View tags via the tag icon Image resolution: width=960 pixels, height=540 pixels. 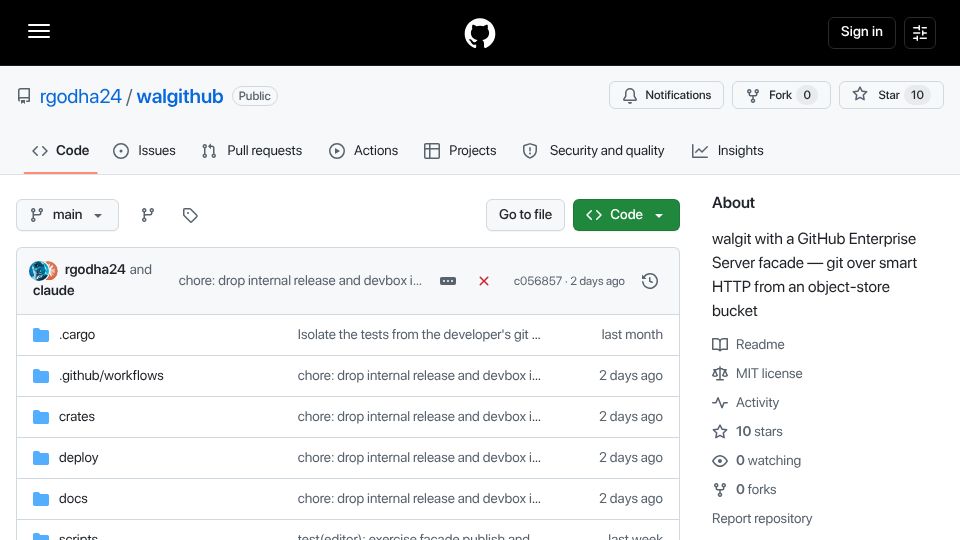[x=190, y=215]
